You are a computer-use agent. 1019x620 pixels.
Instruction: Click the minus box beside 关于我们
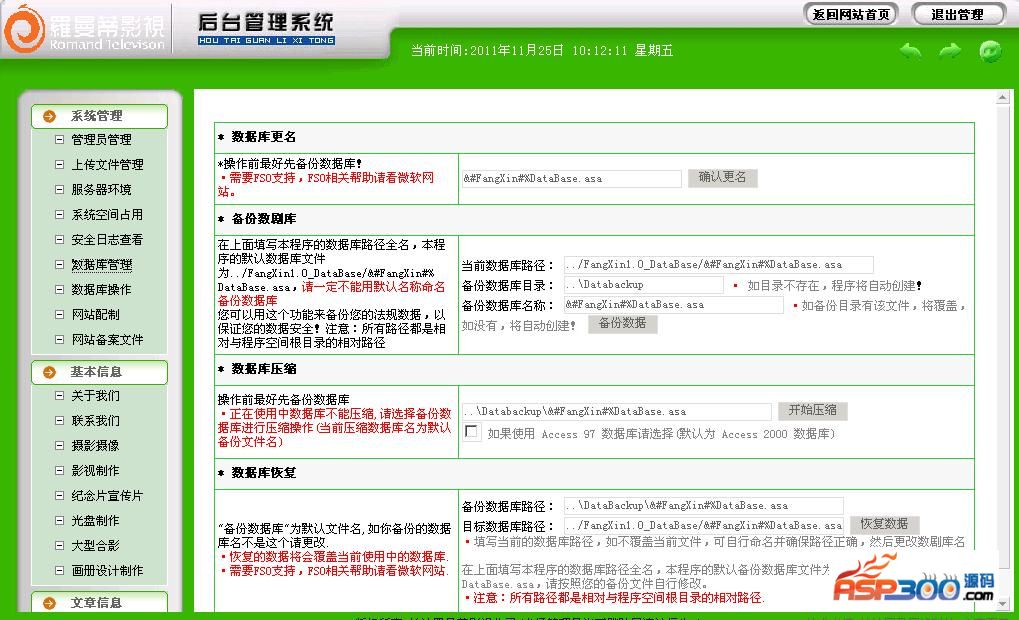(x=59, y=395)
